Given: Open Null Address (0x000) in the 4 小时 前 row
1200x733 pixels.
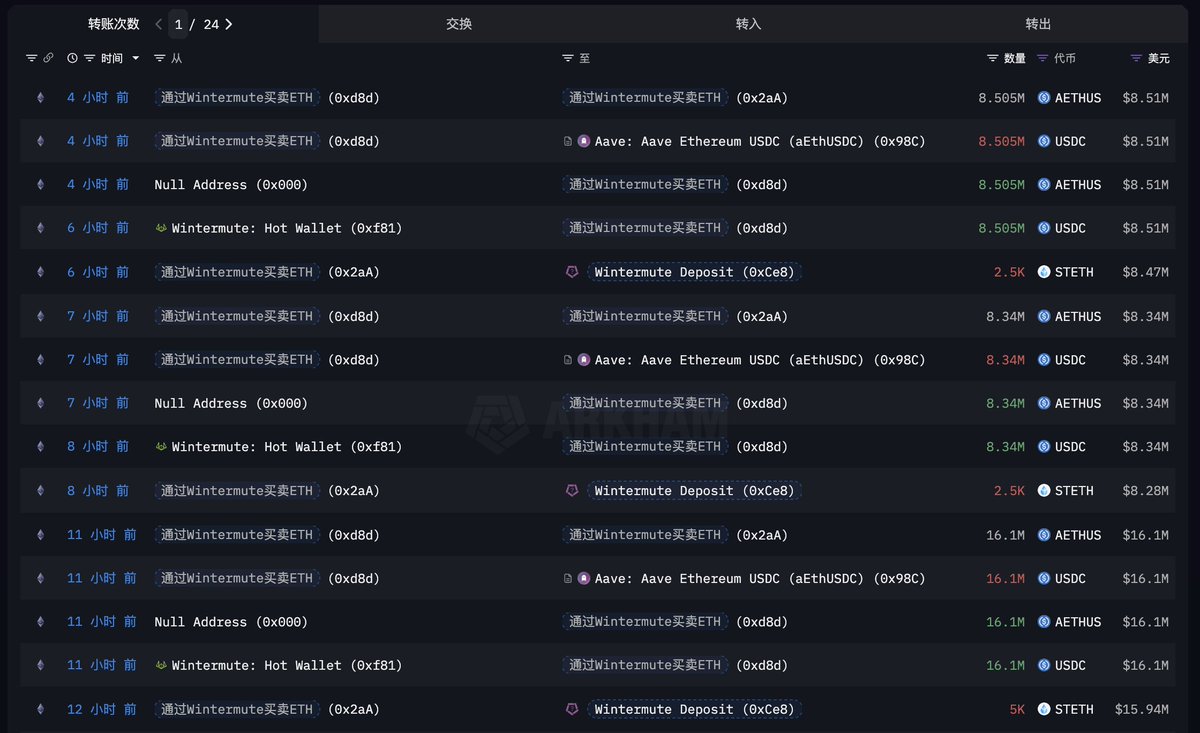Looking at the screenshot, I should (231, 185).
